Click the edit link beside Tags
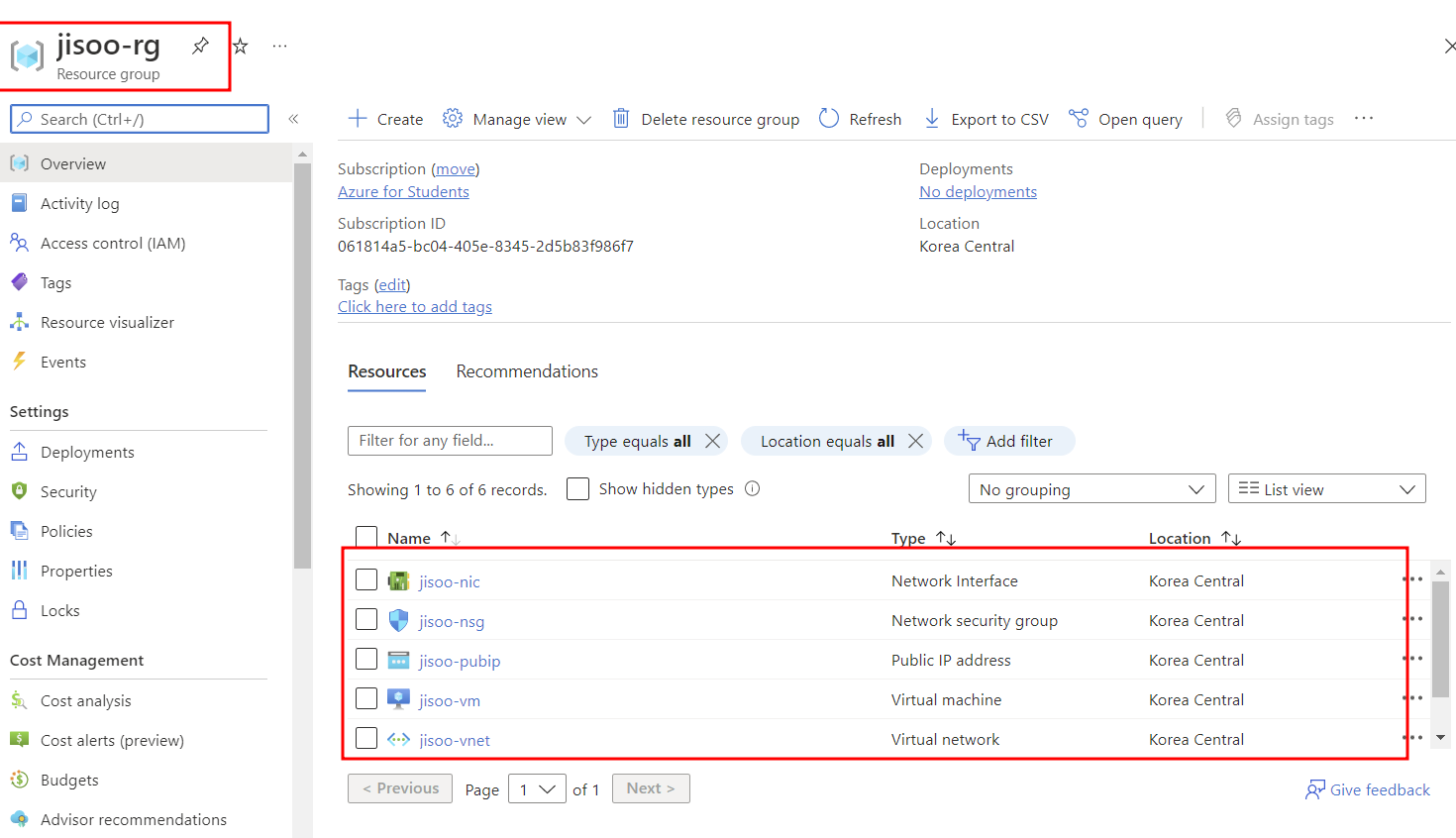This screenshot has width=1456, height=838. (x=392, y=285)
